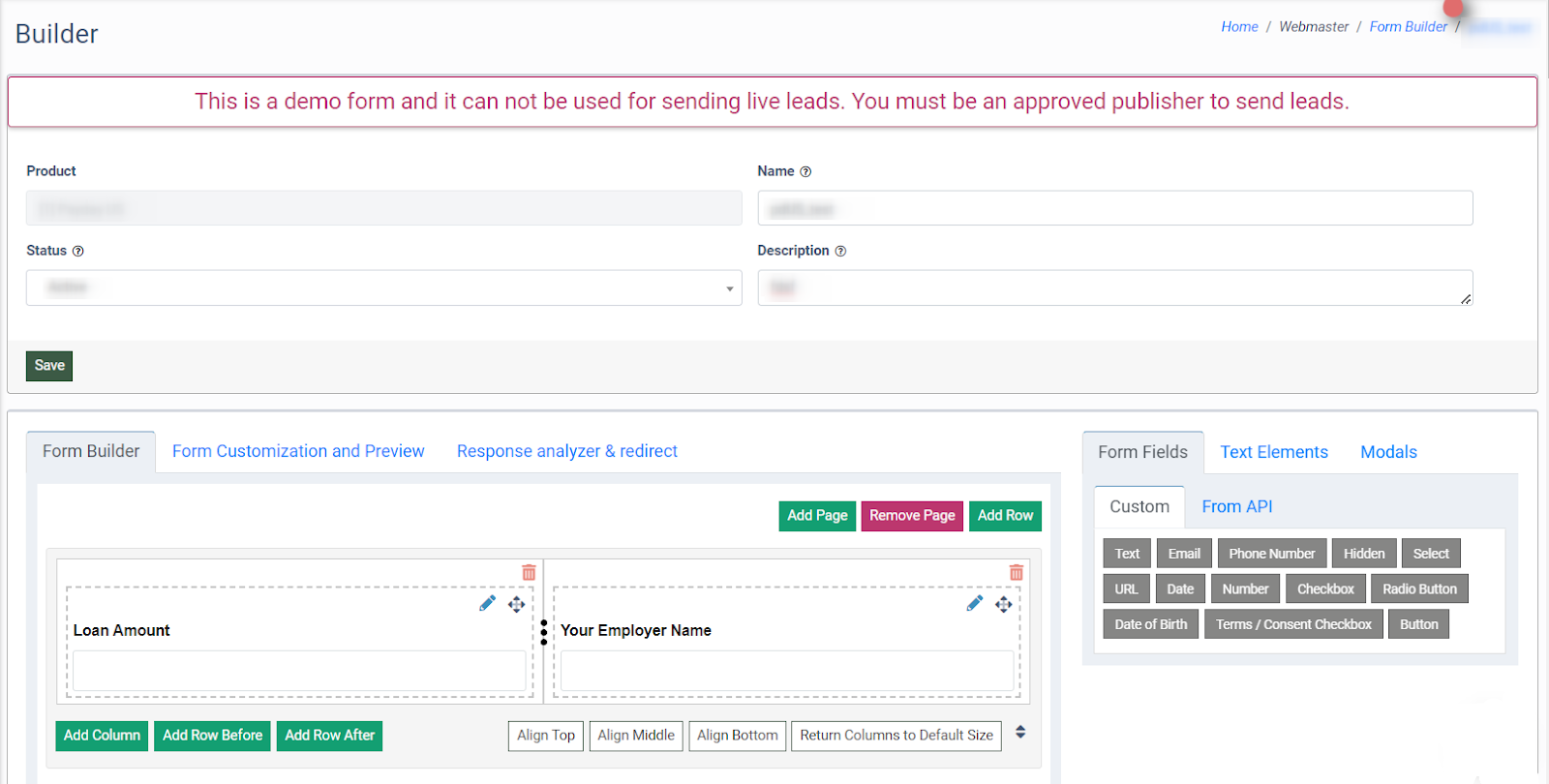
Task: Open the Status dropdown
Action: pos(383,287)
